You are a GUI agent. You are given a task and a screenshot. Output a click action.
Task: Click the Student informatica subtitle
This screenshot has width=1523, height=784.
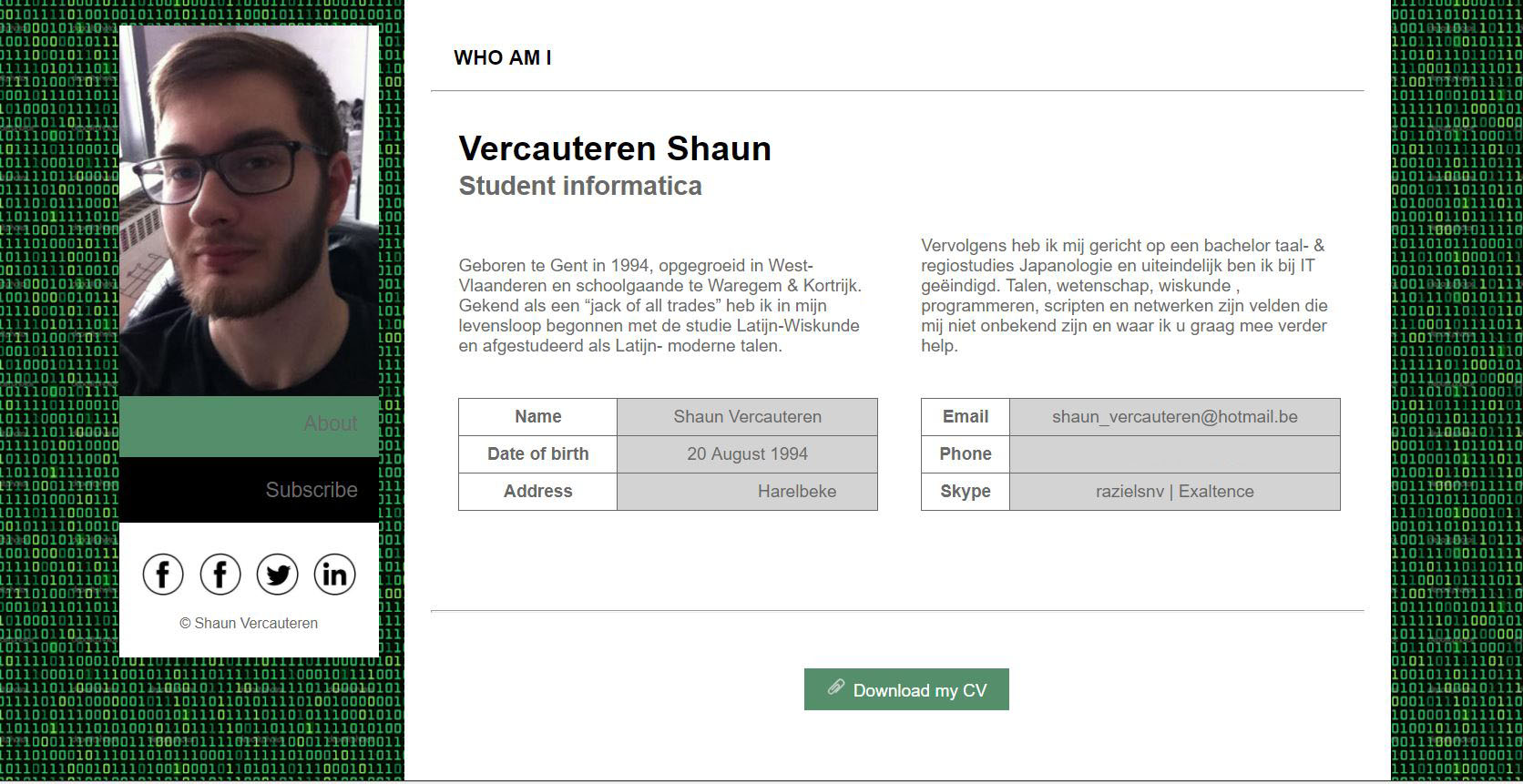580,186
